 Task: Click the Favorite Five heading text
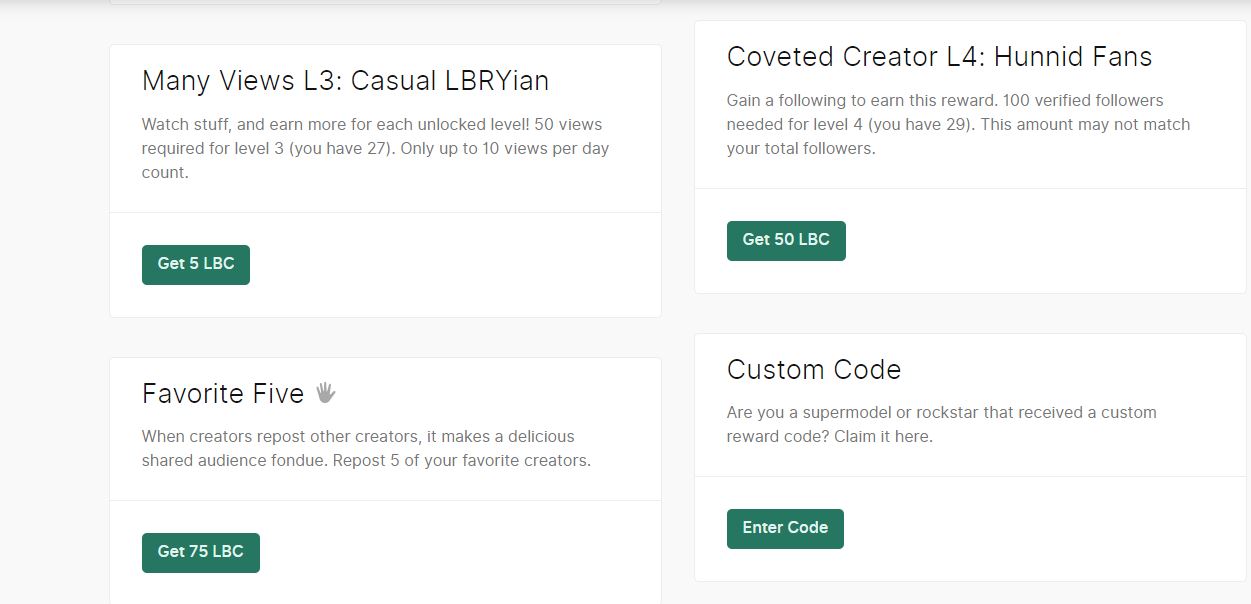tap(223, 394)
